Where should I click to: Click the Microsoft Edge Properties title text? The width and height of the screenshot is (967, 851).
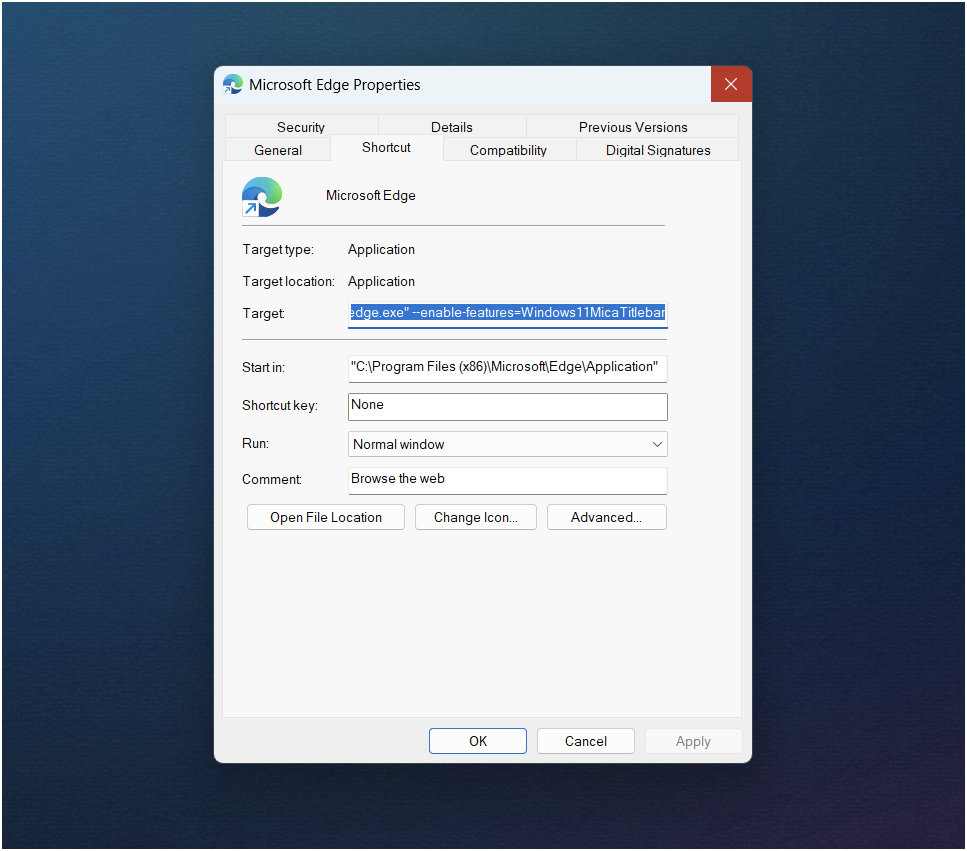(x=335, y=84)
